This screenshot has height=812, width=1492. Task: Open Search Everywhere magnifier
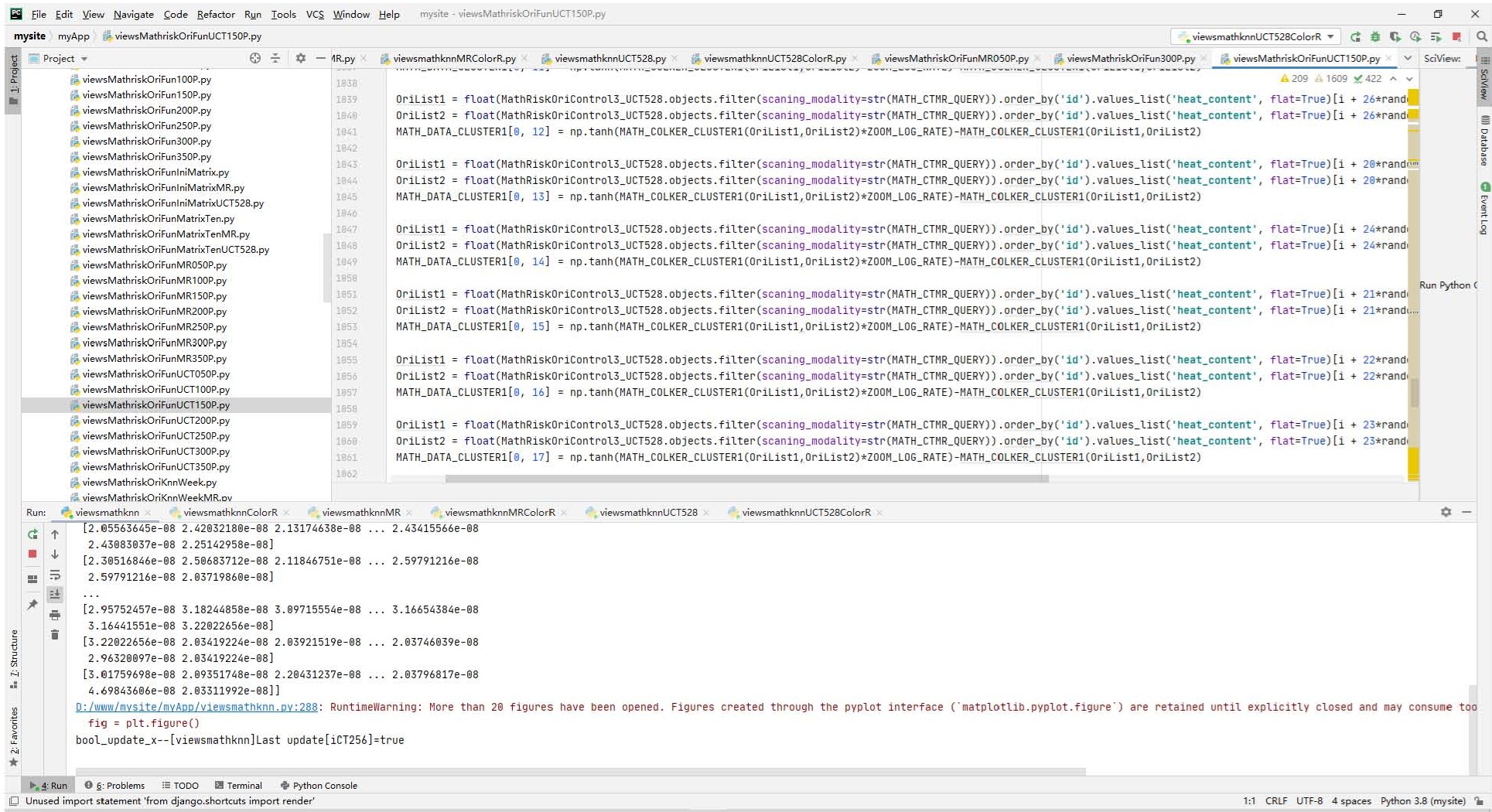[1481, 36]
